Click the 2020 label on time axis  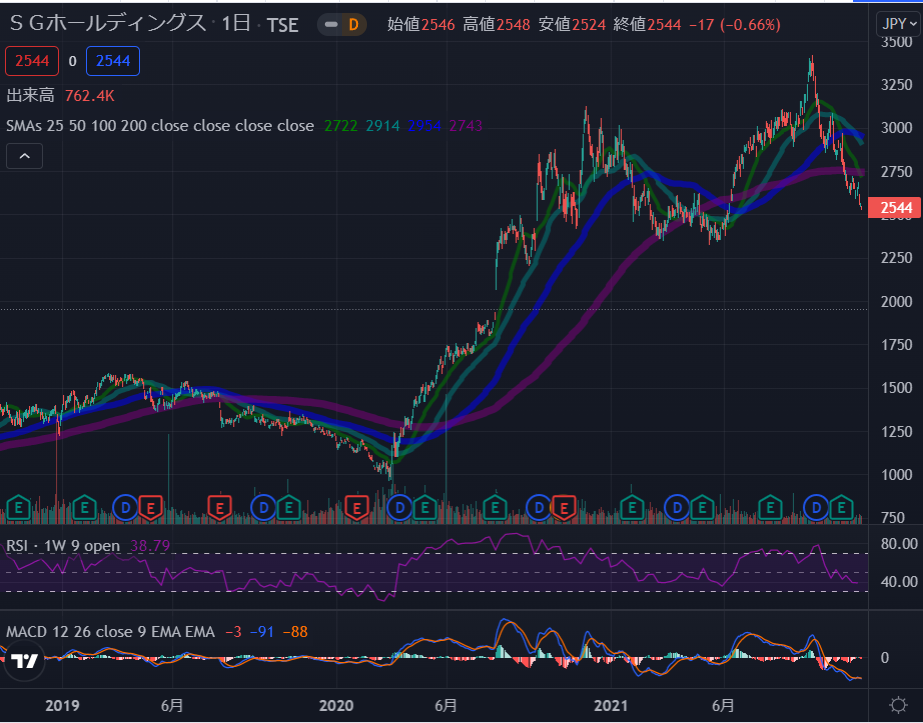(336, 705)
